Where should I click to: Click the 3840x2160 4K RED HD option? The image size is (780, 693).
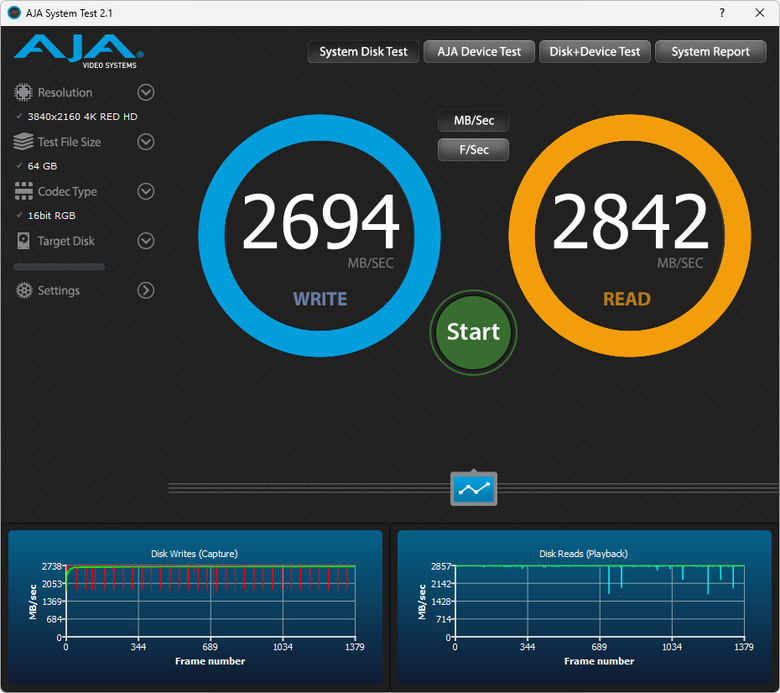pyautogui.click(x=82, y=116)
